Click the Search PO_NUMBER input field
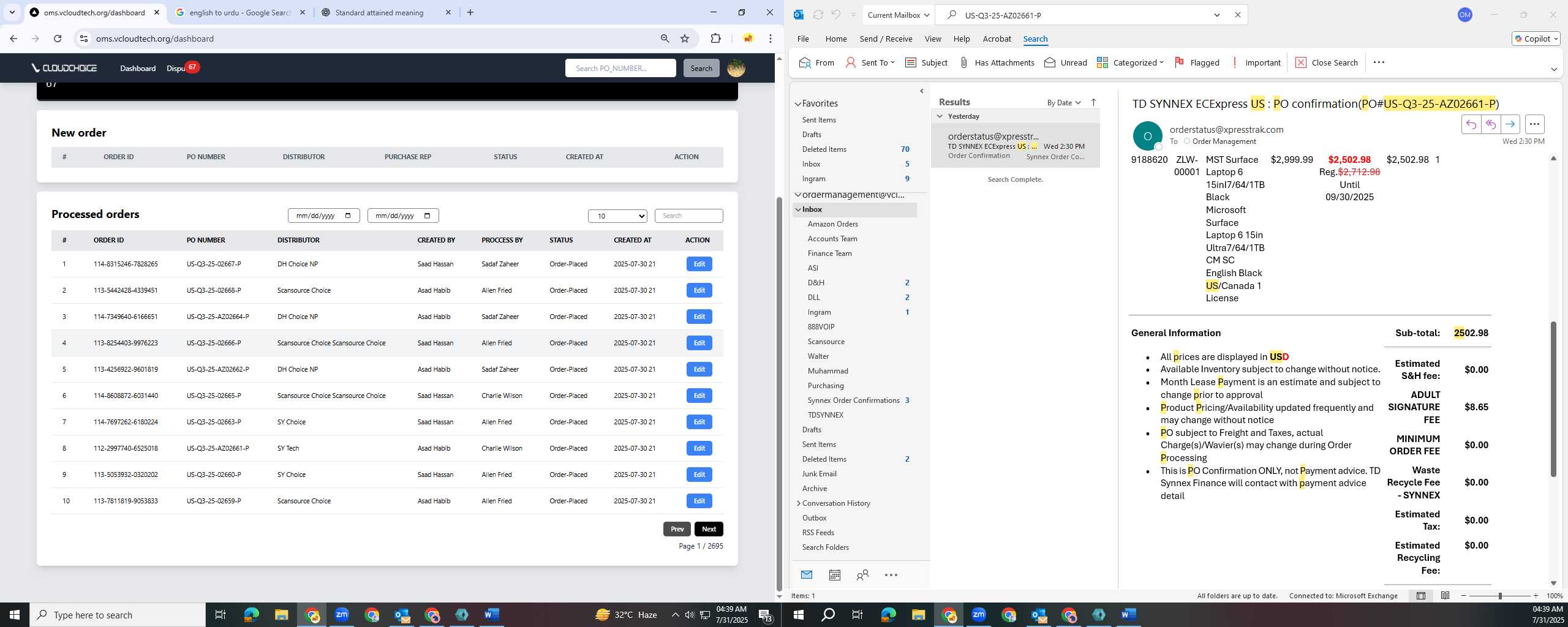Screen dimensions: 1568x627 coord(620,68)
